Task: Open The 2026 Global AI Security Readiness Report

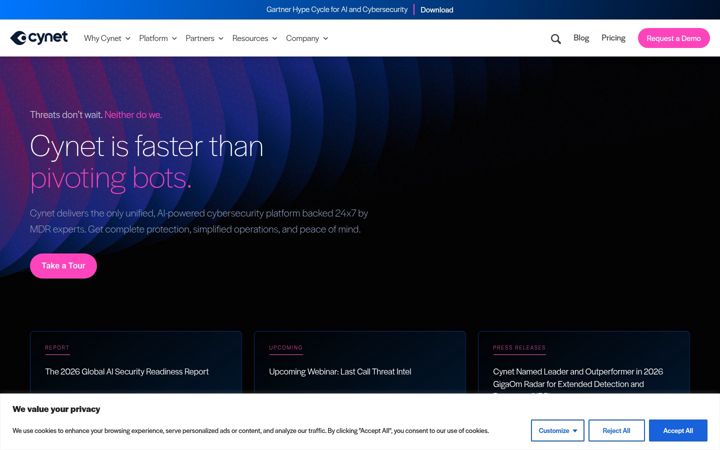Action: 127,371
